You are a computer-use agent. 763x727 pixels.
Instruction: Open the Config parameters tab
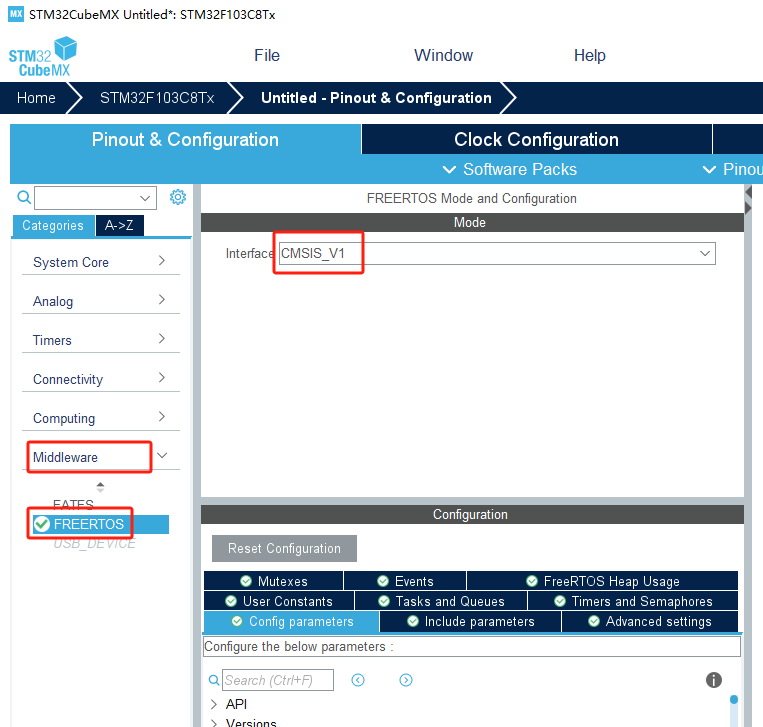[291, 621]
